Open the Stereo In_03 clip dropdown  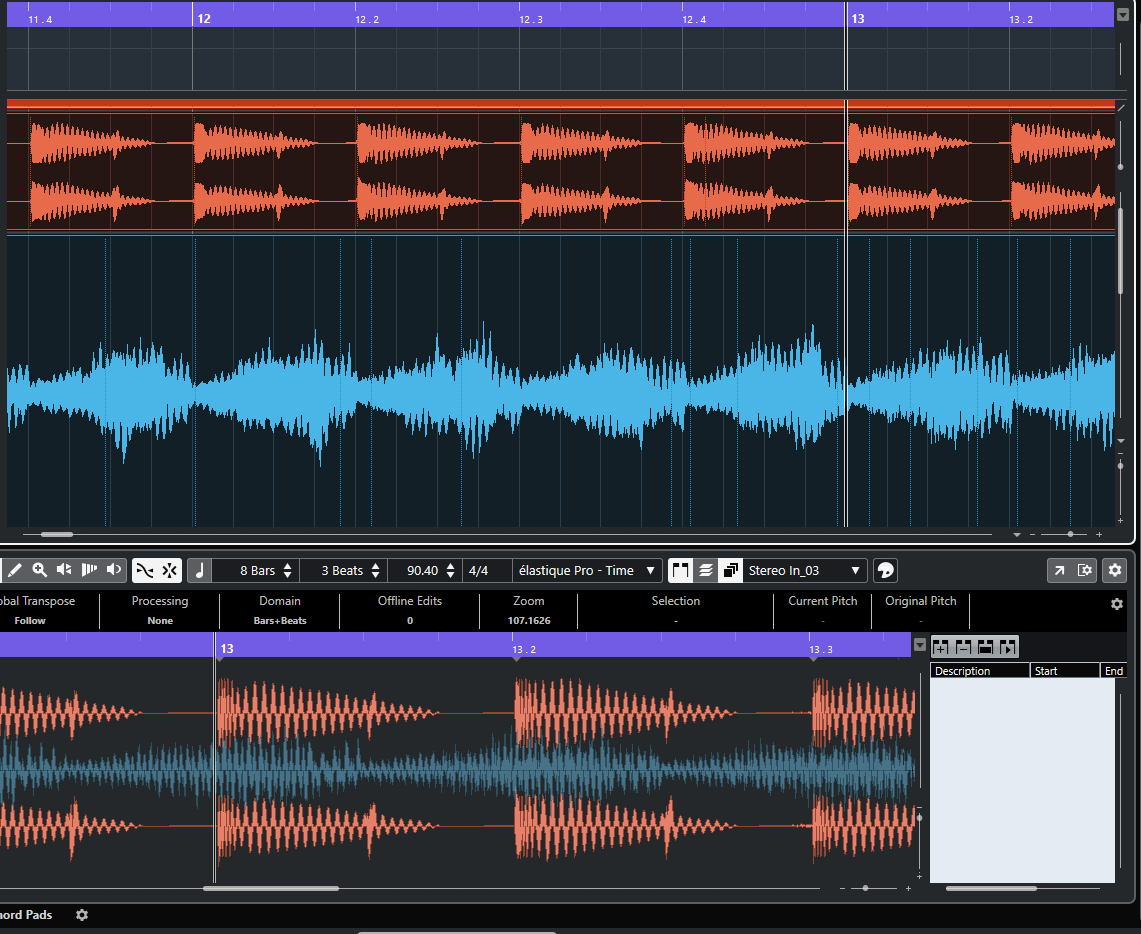pos(804,570)
